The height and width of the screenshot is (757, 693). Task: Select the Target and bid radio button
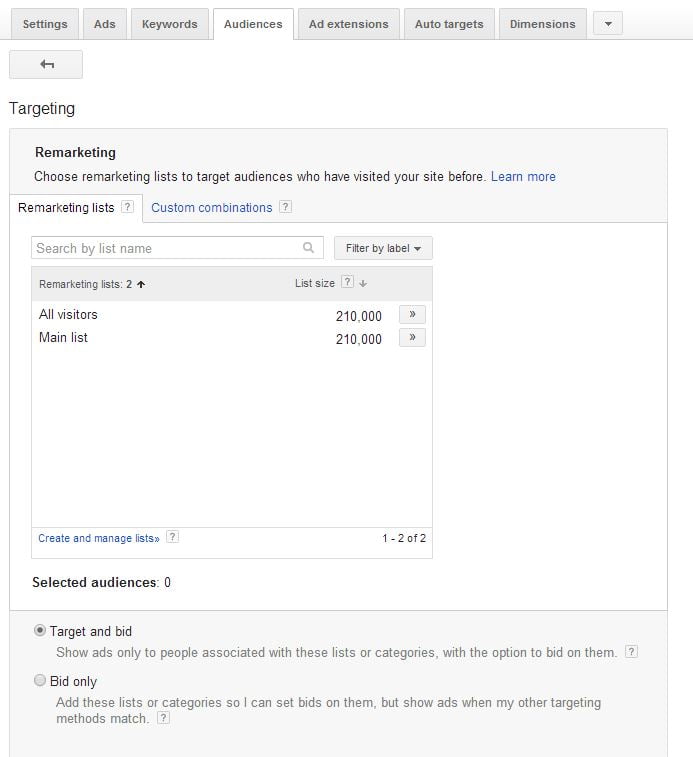40,631
